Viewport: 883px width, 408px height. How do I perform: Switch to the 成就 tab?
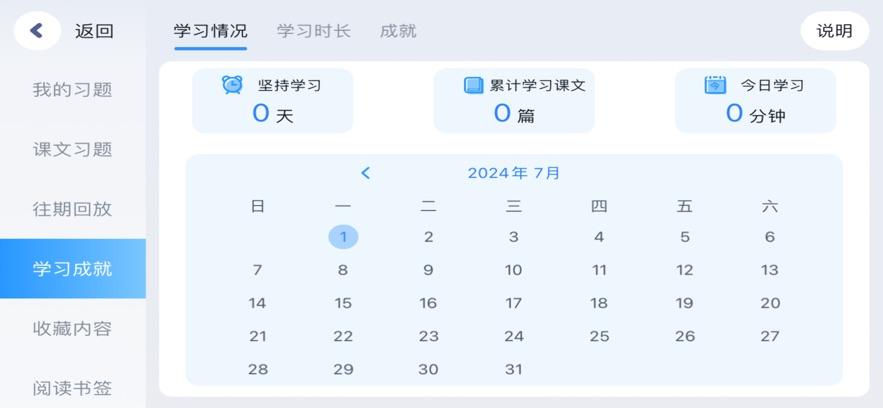click(x=398, y=31)
